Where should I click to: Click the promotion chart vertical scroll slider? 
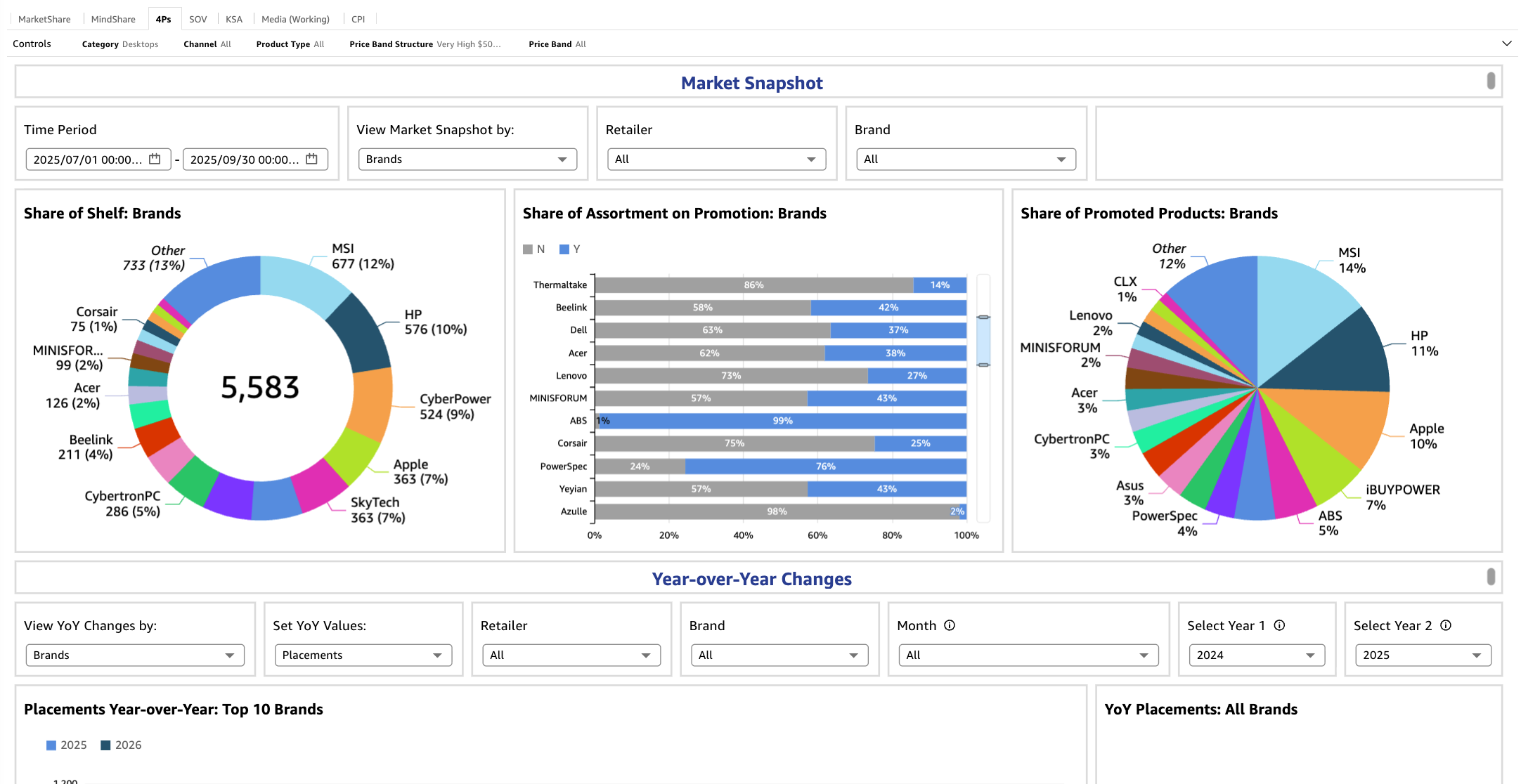(x=984, y=341)
